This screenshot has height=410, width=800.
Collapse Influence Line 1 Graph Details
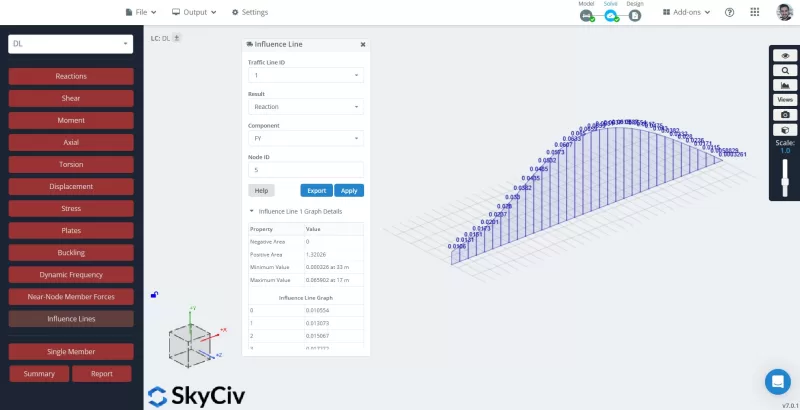252,211
